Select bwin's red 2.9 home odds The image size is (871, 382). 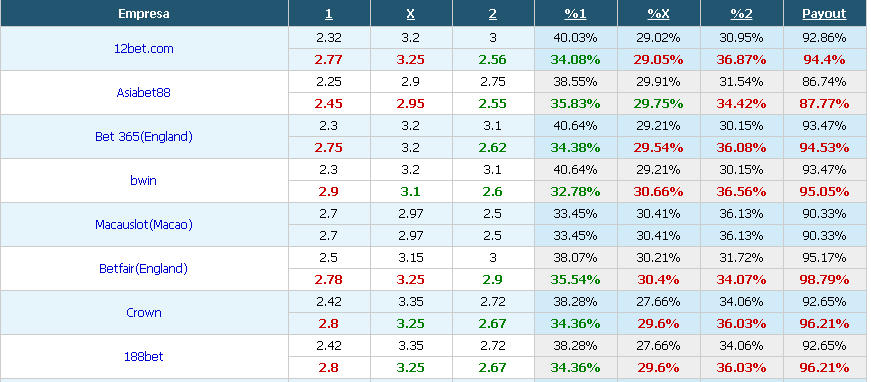click(329, 192)
